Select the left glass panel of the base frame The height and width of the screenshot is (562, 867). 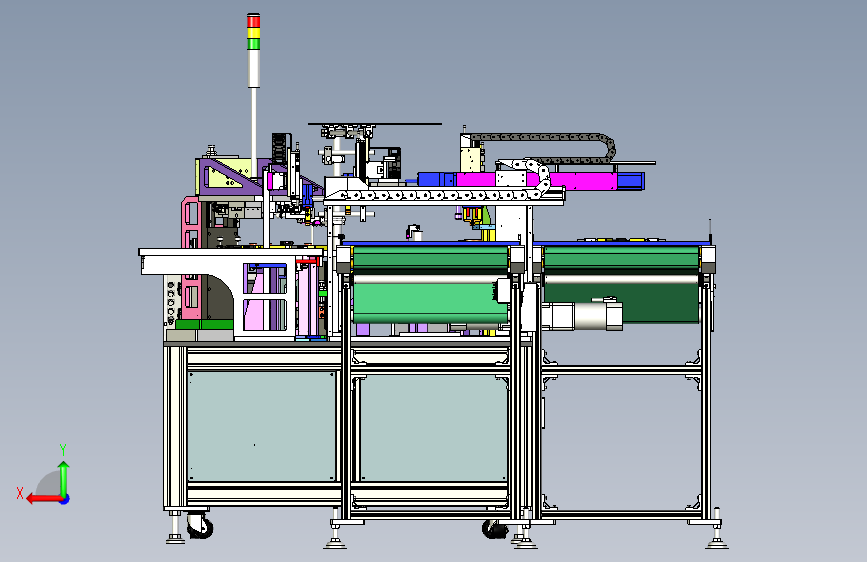pos(262,426)
